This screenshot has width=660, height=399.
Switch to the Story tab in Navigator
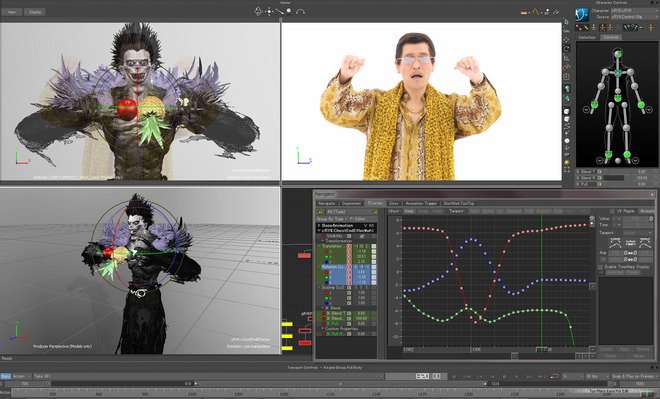pos(394,203)
